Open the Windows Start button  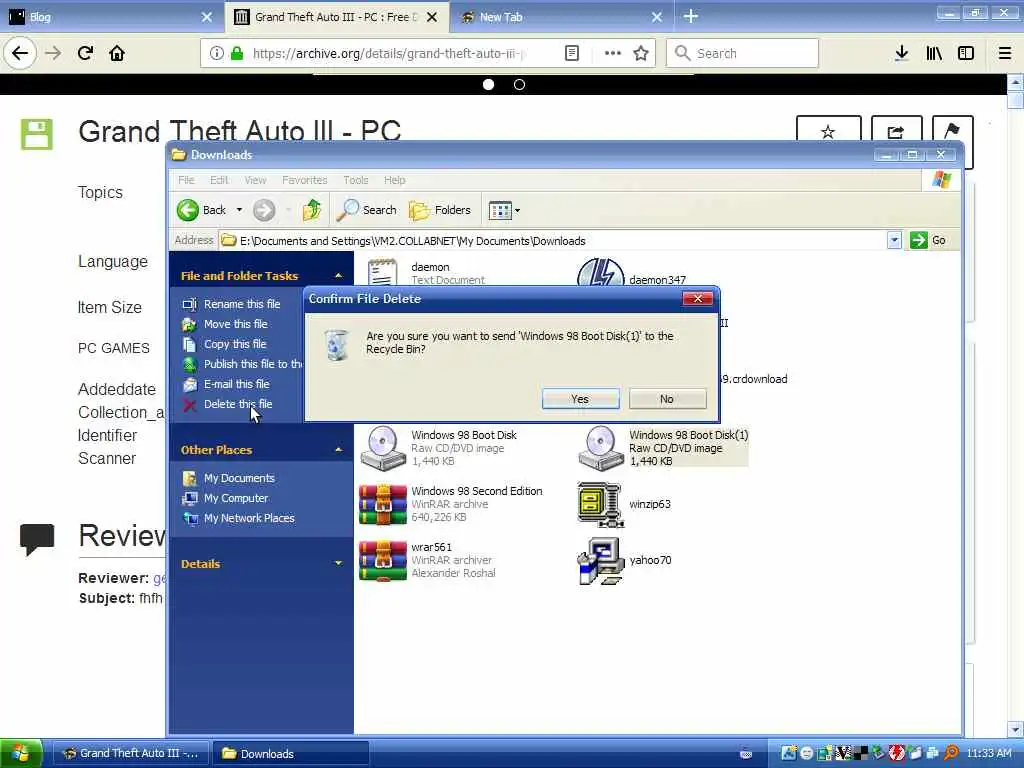click(21, 753)
